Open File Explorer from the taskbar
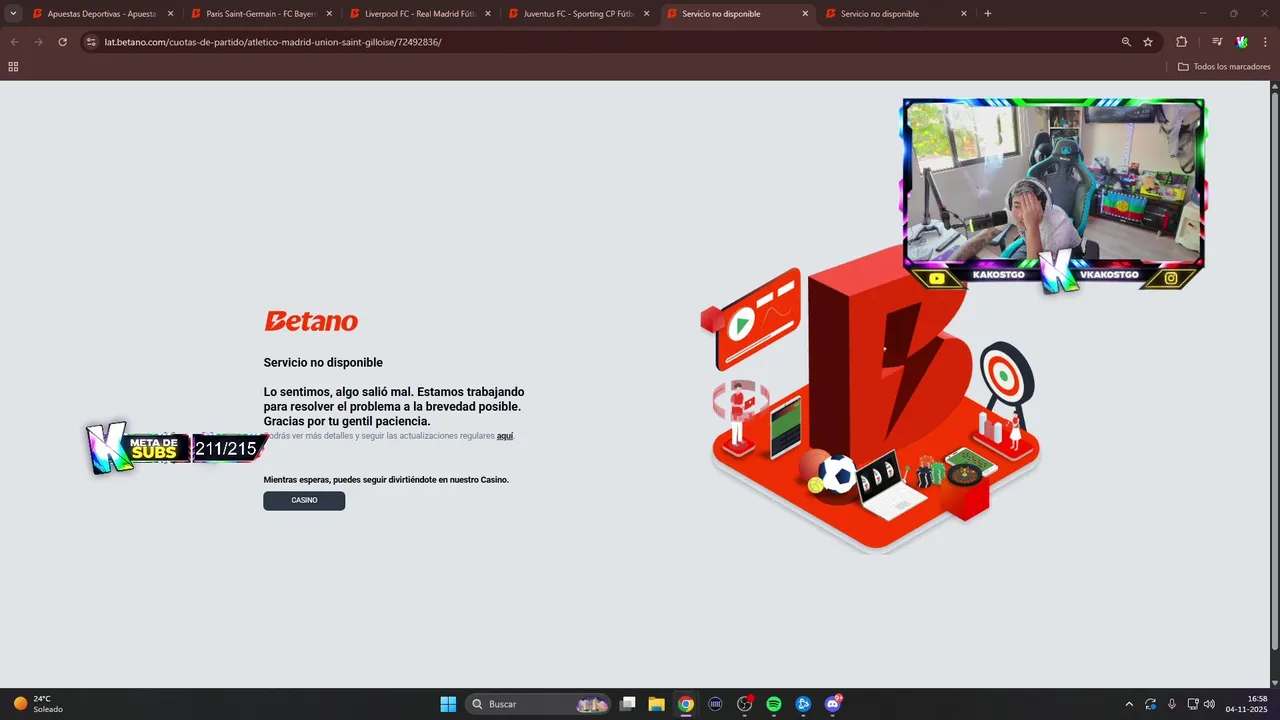 [x=656, y=704]
